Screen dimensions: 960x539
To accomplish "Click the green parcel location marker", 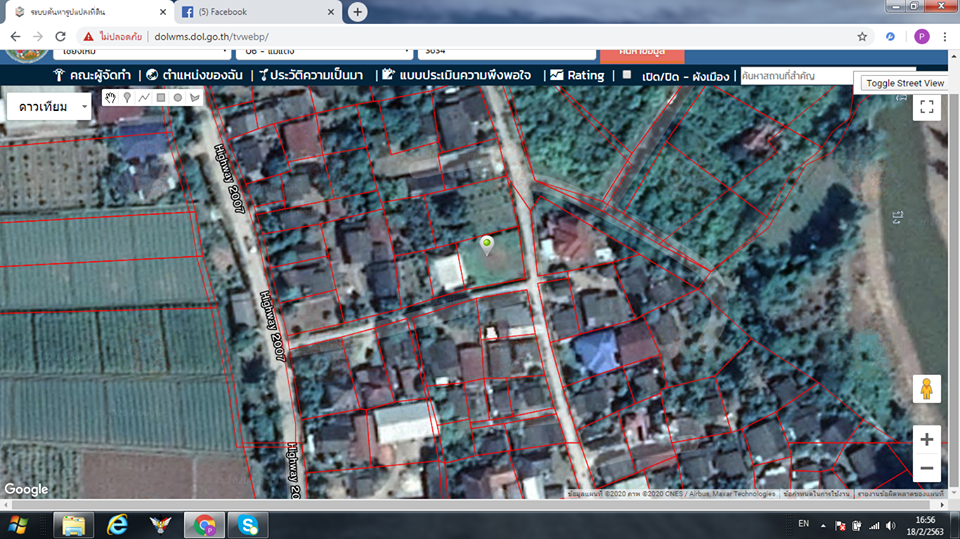I will (487, 244).
